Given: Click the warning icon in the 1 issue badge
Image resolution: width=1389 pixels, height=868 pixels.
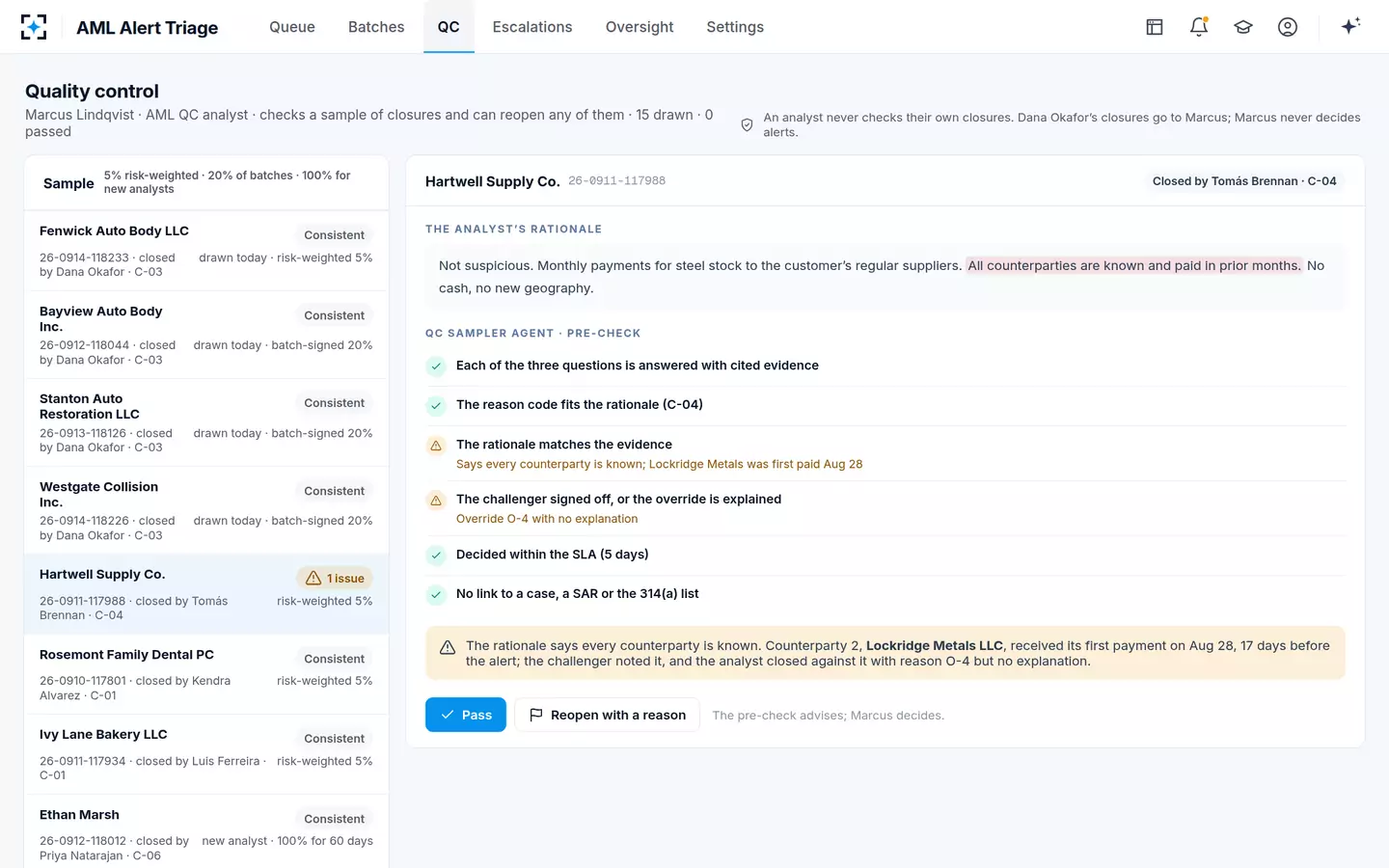Looking at the screenshot, I should tap(313, 579).
